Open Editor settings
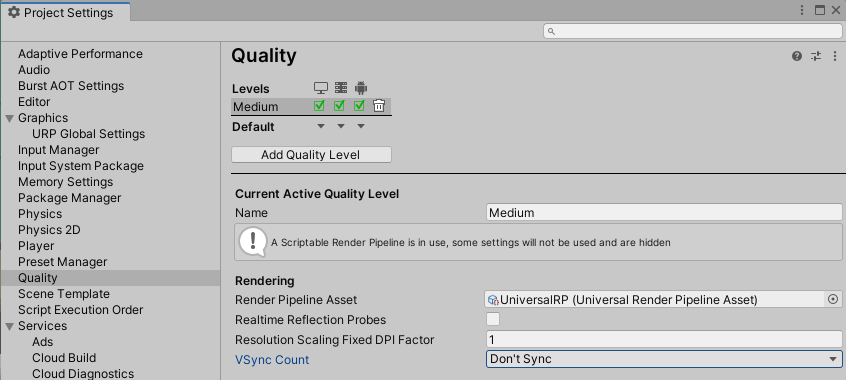Viewport: 846px width, 380px height. (x=34, y=102)
